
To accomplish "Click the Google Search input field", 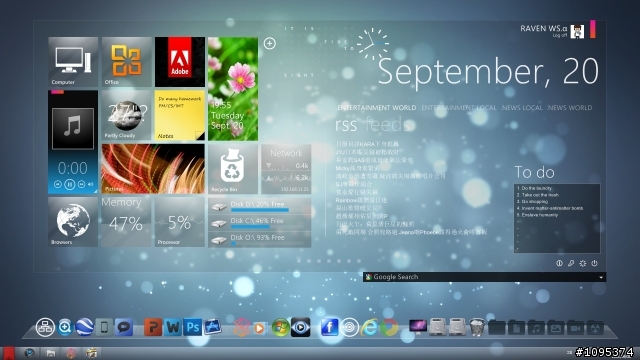I will coord(484,277).
